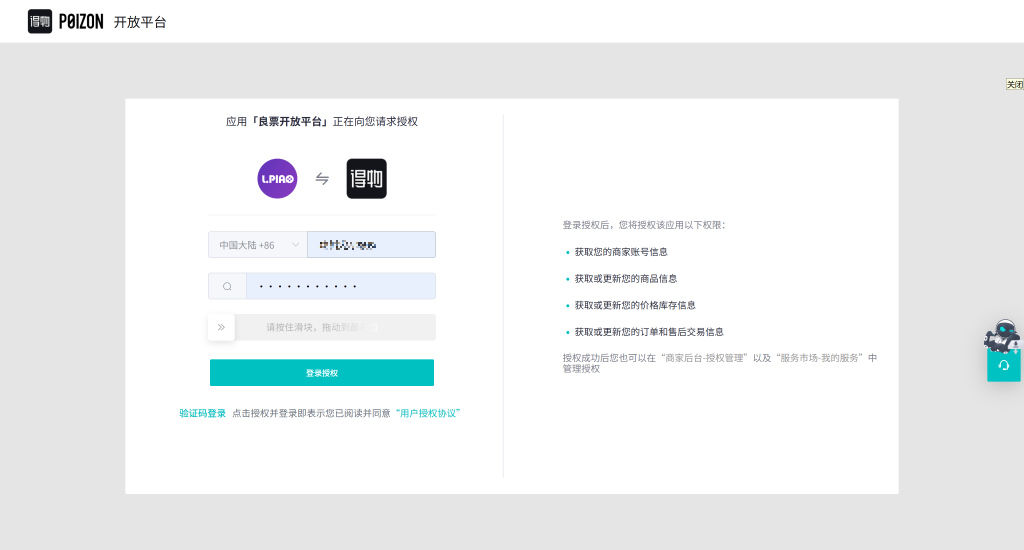The height and width of the screenshot is (550, 1024).
Task: Click the 登录授权 button
Action: point(322,372)
